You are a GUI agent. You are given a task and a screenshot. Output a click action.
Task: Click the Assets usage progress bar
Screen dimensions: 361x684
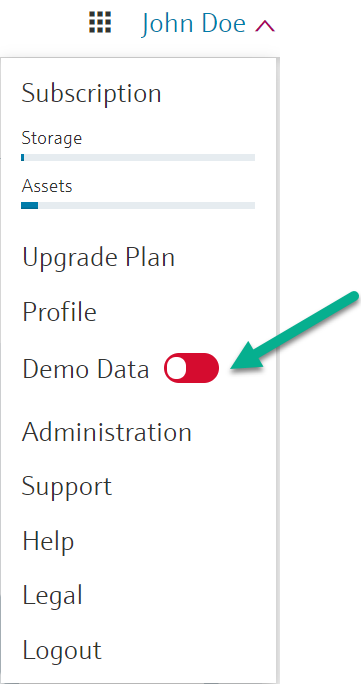point(138,205)
